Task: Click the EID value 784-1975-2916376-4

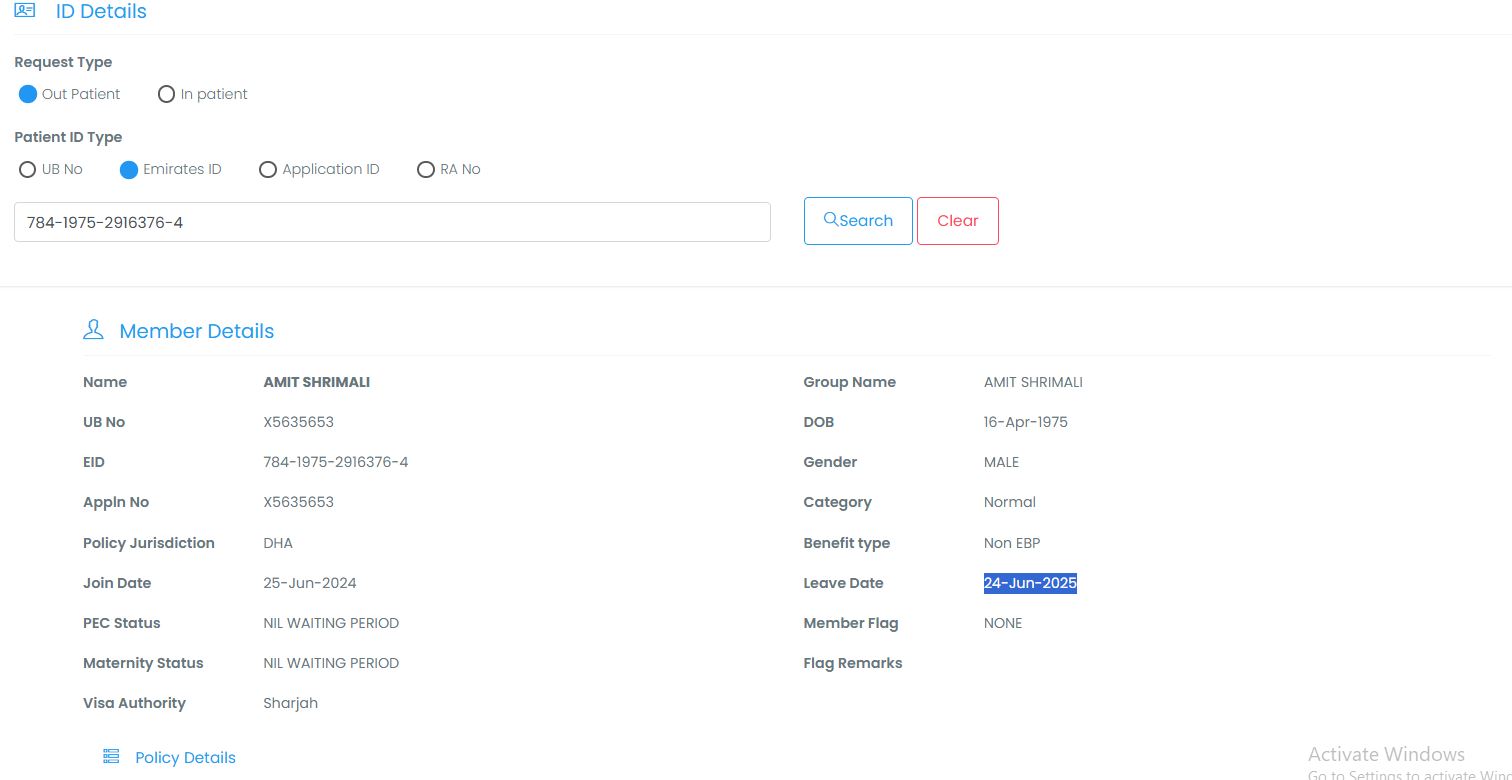Action: (335, 462)
